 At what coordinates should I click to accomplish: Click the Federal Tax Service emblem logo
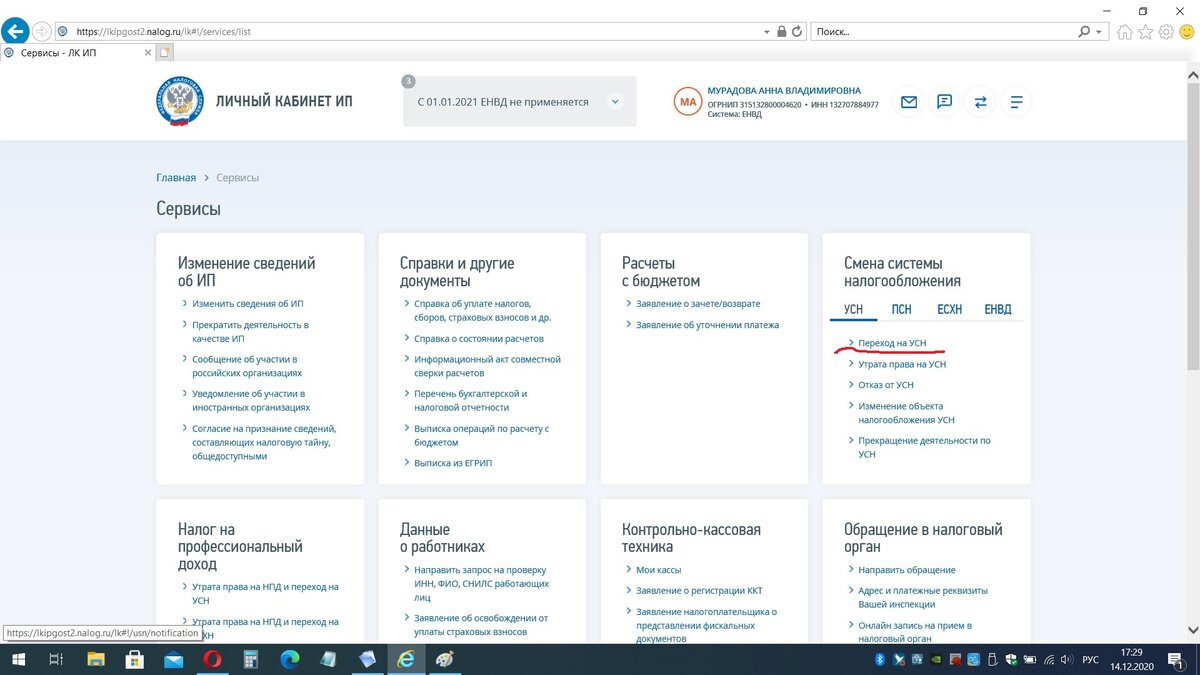coord(180,101)
